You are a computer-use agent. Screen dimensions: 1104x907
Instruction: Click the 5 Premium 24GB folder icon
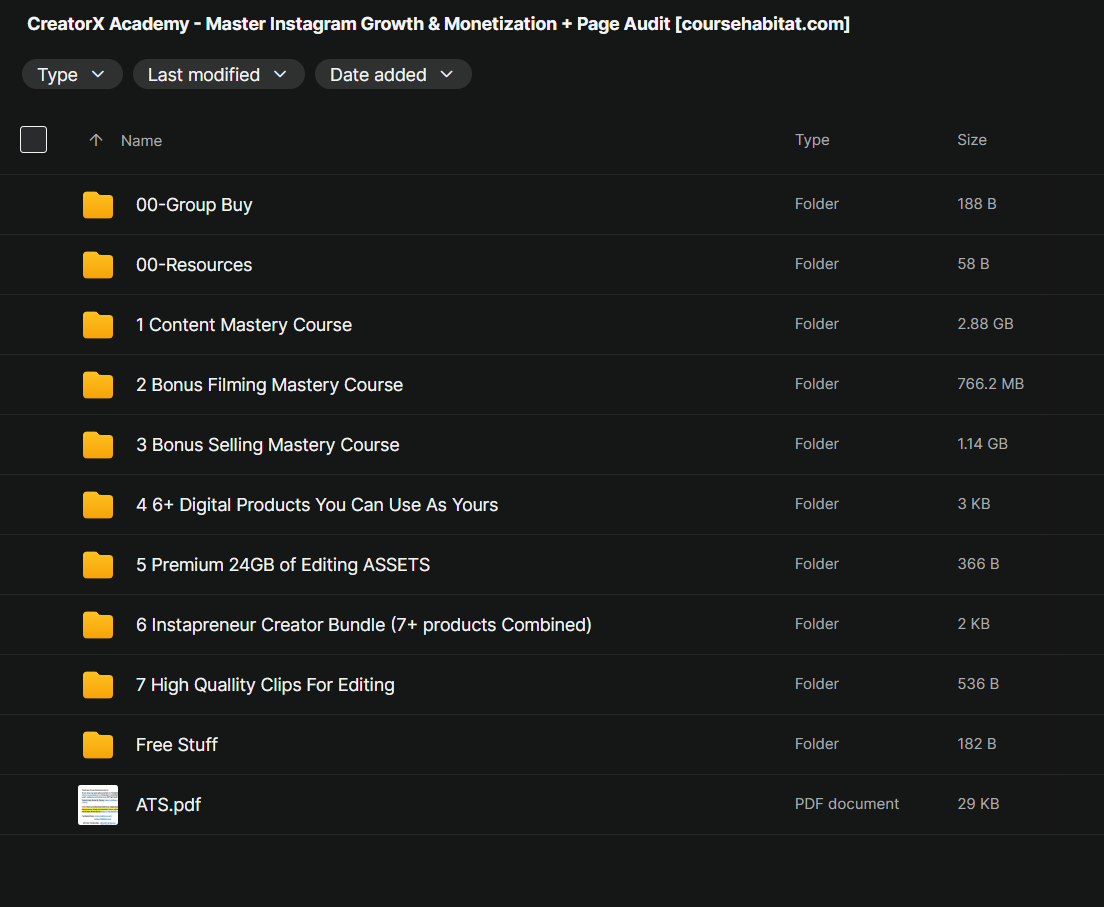98,565
